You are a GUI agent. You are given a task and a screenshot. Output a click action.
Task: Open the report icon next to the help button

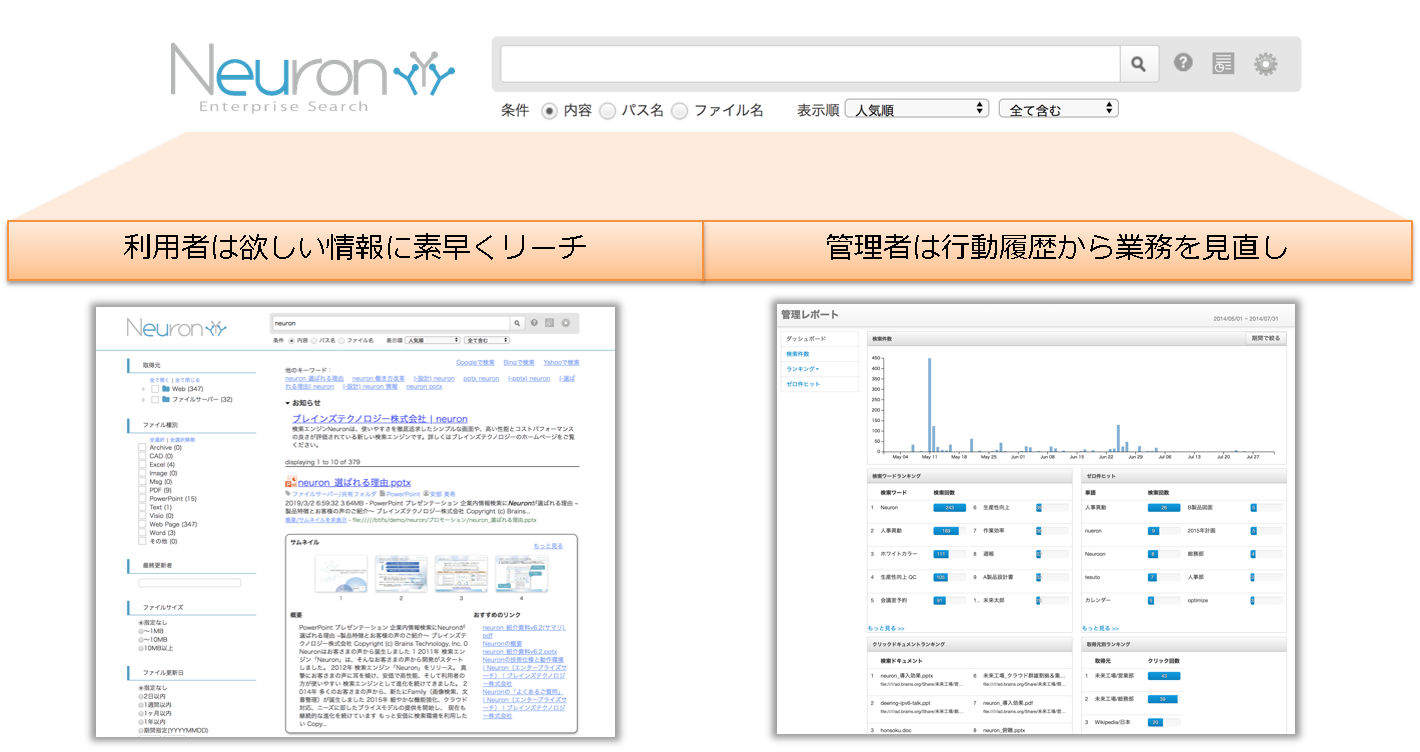(x=1225, y=62)
